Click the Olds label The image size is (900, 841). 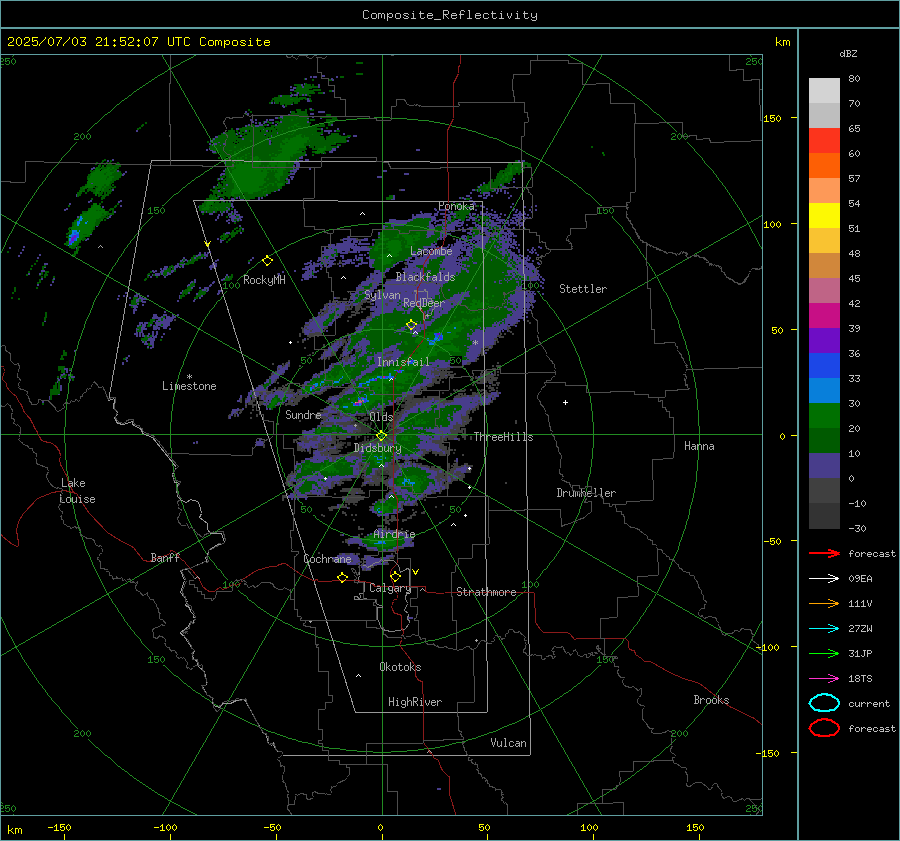[381, 417]
